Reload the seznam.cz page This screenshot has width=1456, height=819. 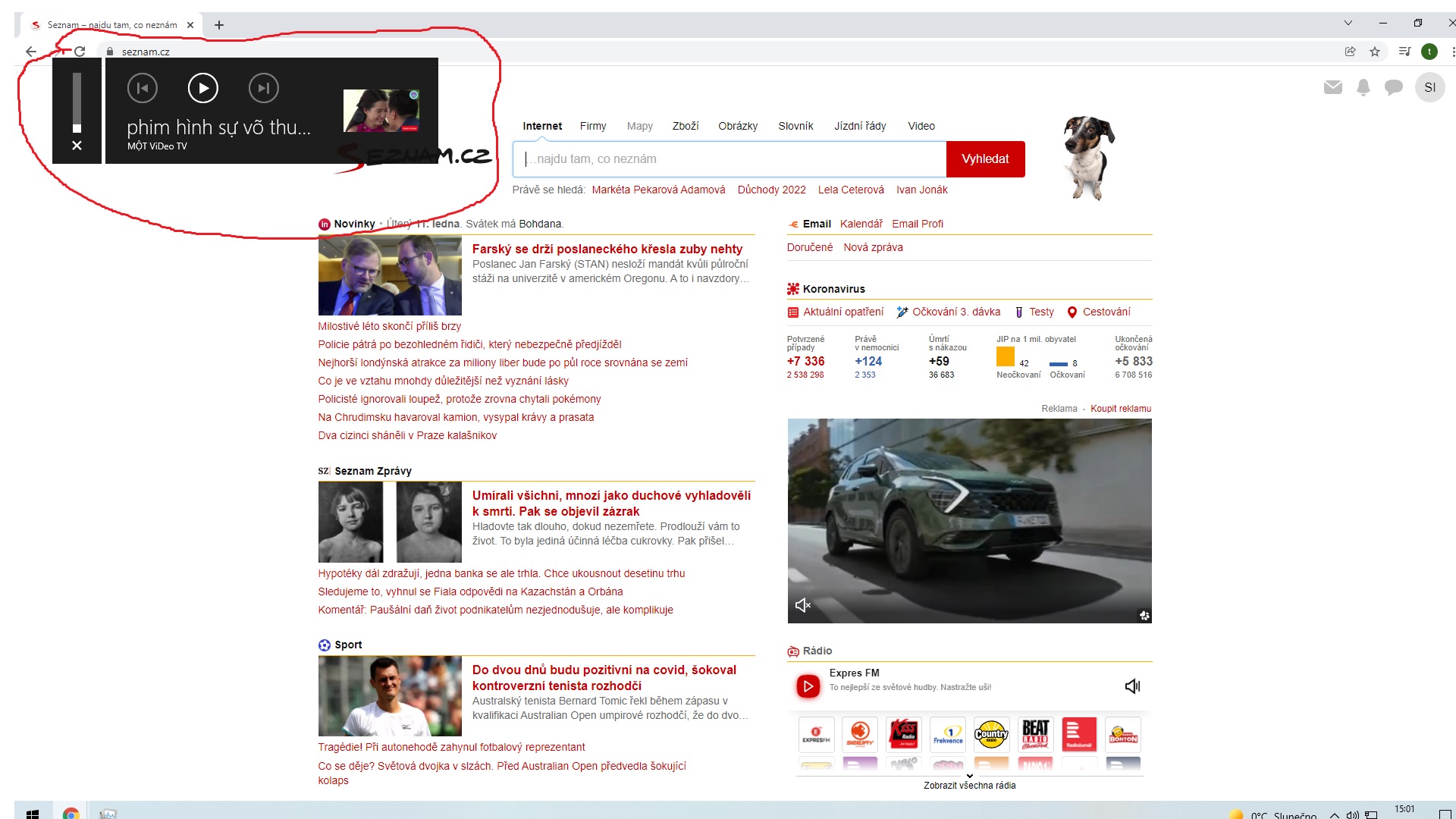pos(80,52)
